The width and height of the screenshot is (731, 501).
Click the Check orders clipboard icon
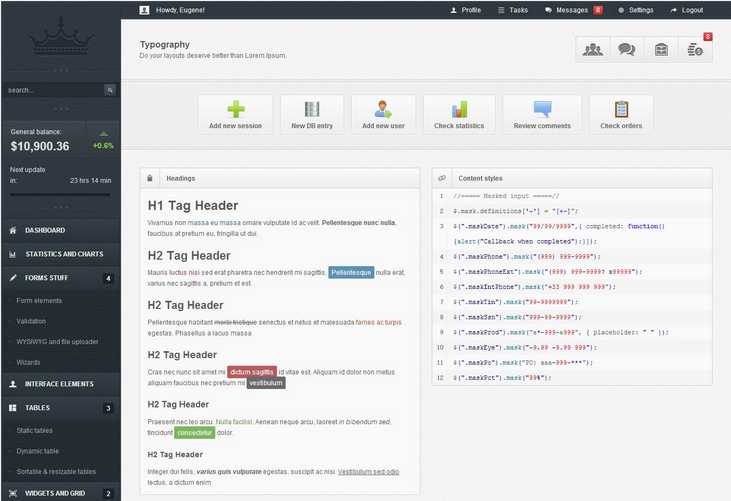[621, 109]
